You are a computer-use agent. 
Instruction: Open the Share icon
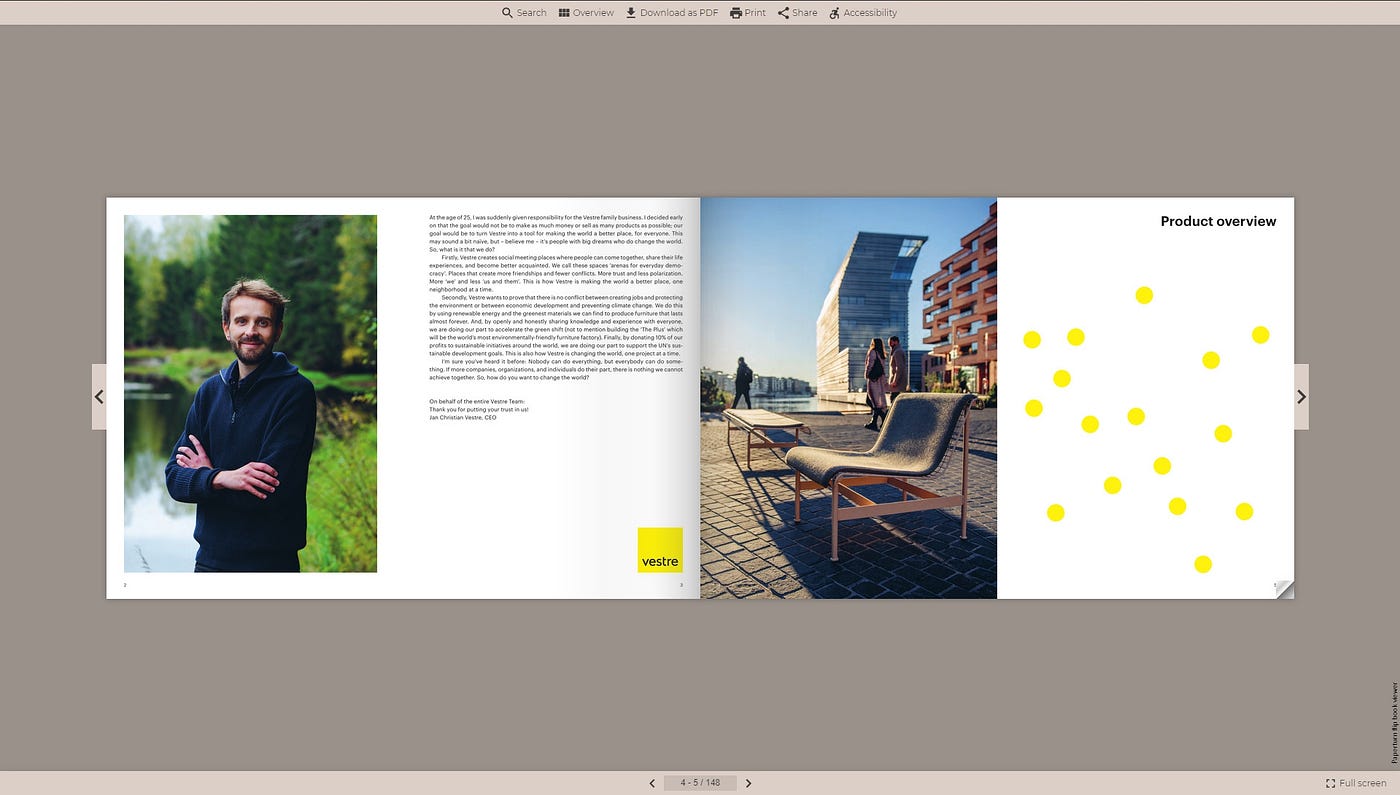(x=784, y=13)
